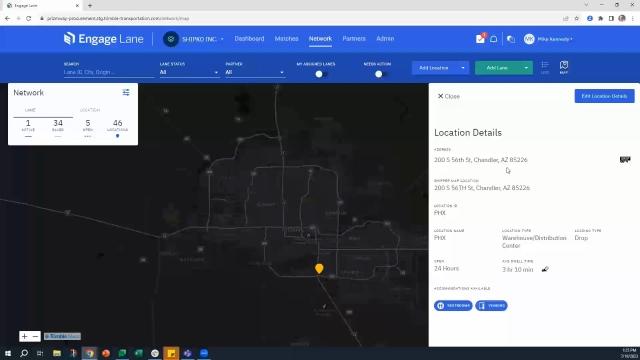Image resolution: width=640 pixels, height=360 pixels.
Task: Click the 3 hr 10 min dwell time
Action: pyautogui.click(x=518, y=269)
